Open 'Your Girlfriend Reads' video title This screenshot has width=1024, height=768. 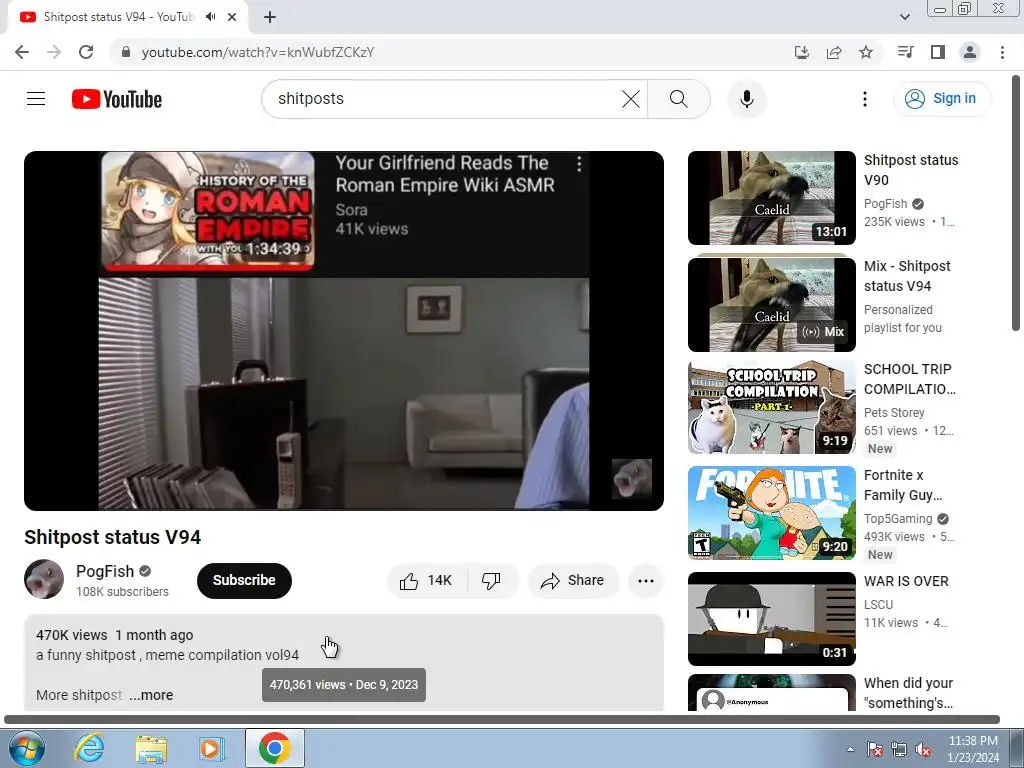[x=445, y=174]
